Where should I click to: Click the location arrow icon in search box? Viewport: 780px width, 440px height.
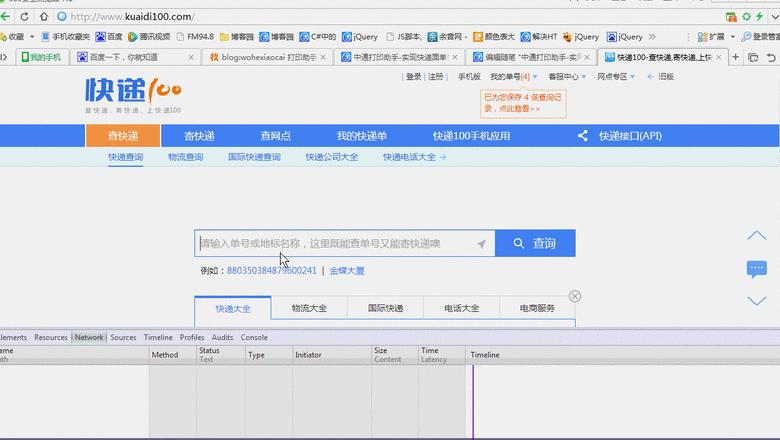pos(481,244)
